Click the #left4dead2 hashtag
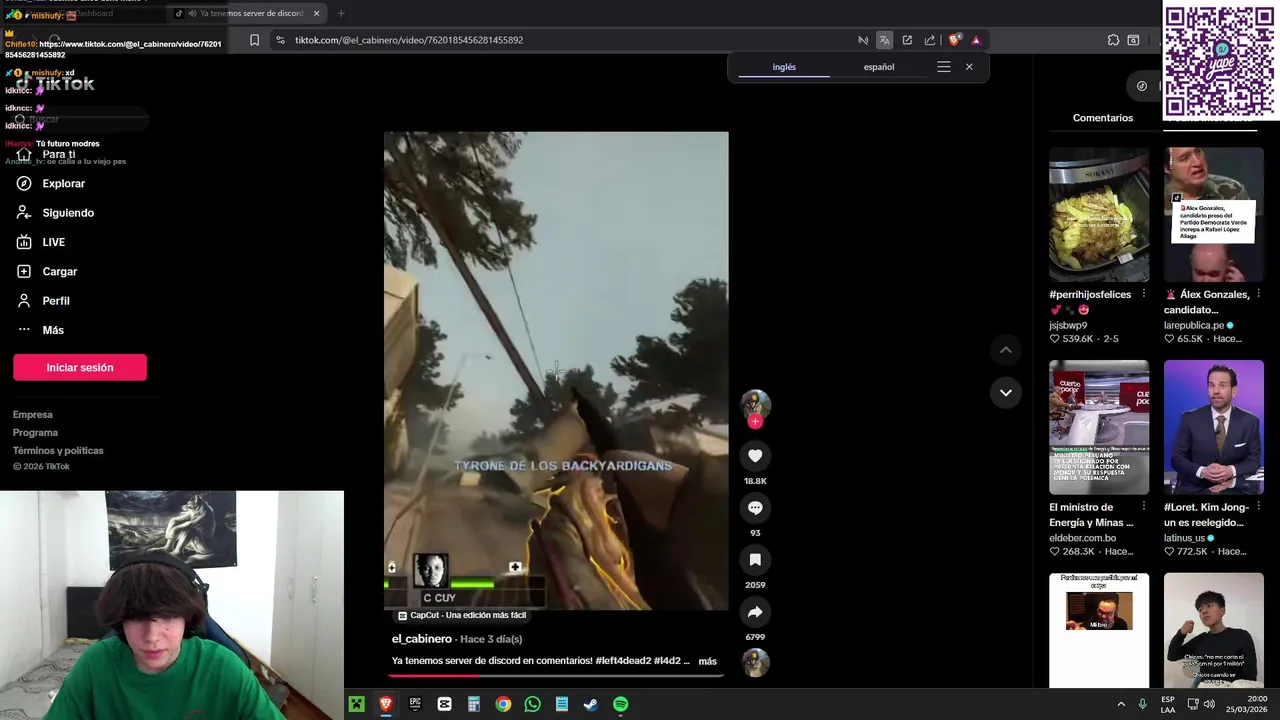Image resolution: width=1280 pixels, height=720 pixels. pos(623,661)
